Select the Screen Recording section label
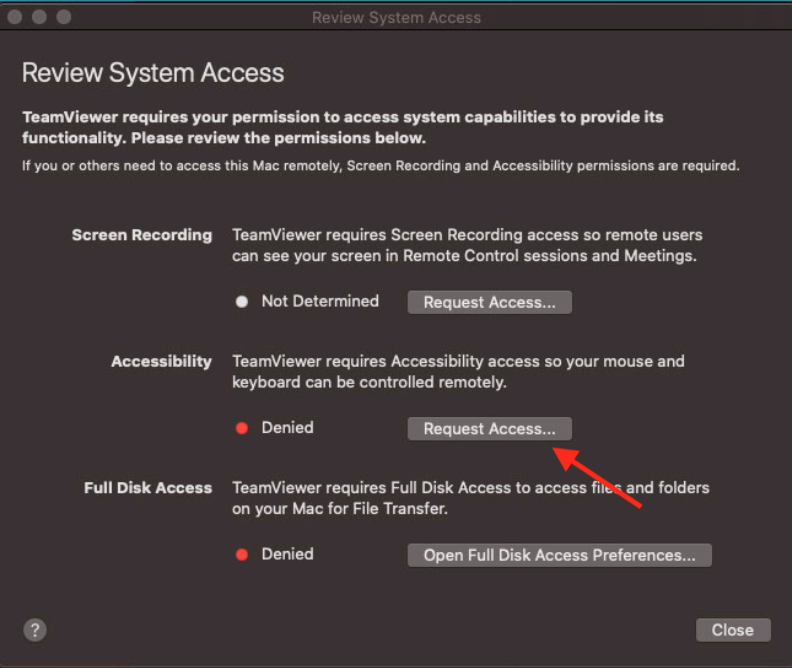 pyautogui.click(x=142, y=235)
